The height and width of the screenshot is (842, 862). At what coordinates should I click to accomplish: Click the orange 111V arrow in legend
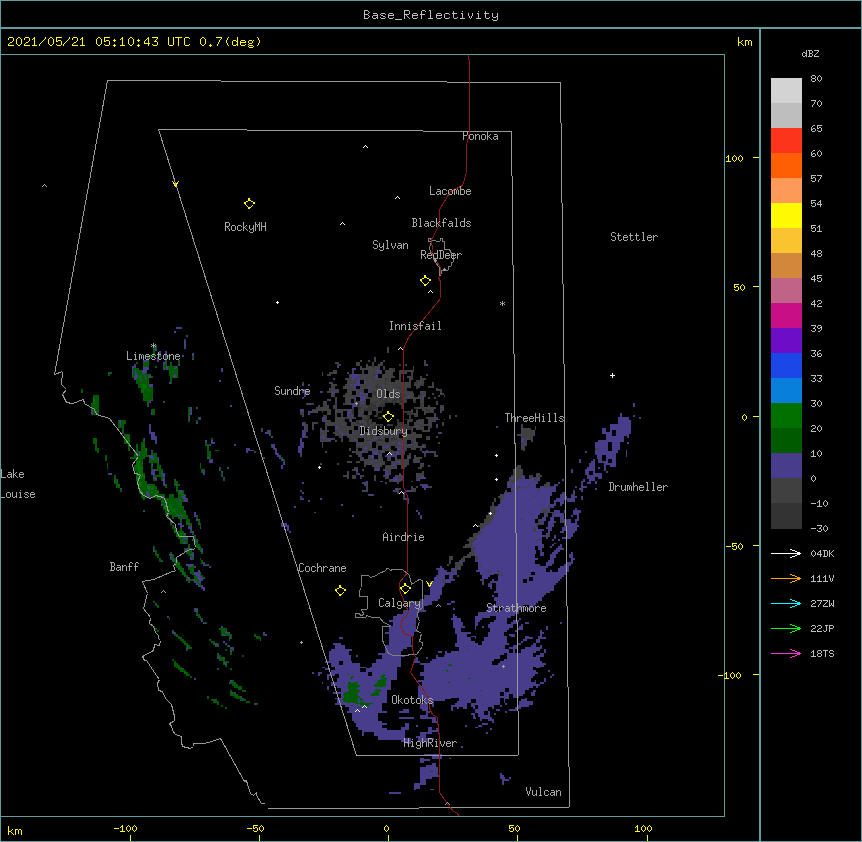click(x=786, y=578)
